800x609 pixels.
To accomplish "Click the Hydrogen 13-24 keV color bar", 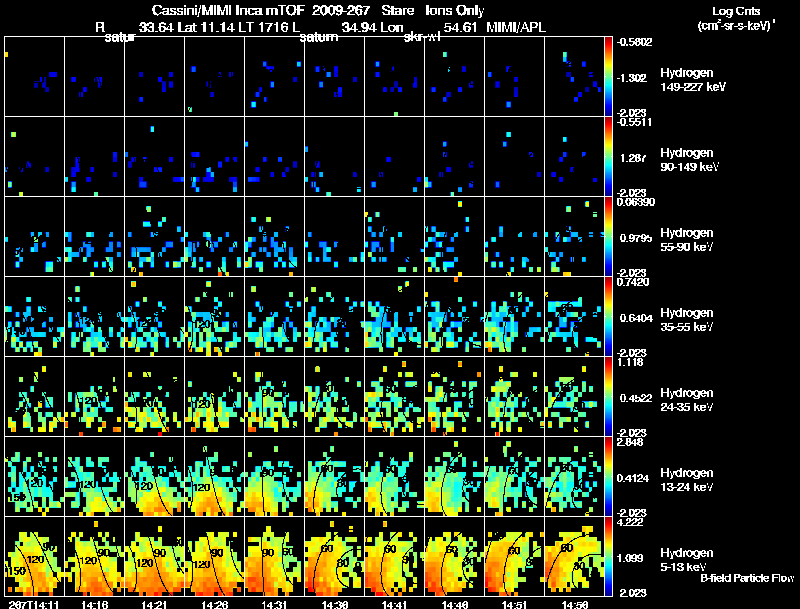I will [608, 476].
